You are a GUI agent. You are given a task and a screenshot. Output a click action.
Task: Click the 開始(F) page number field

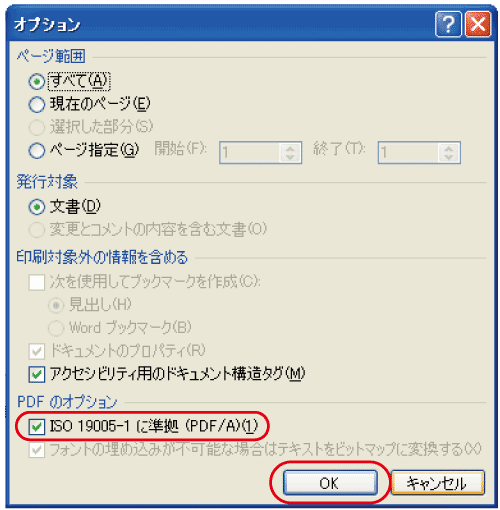249,152
